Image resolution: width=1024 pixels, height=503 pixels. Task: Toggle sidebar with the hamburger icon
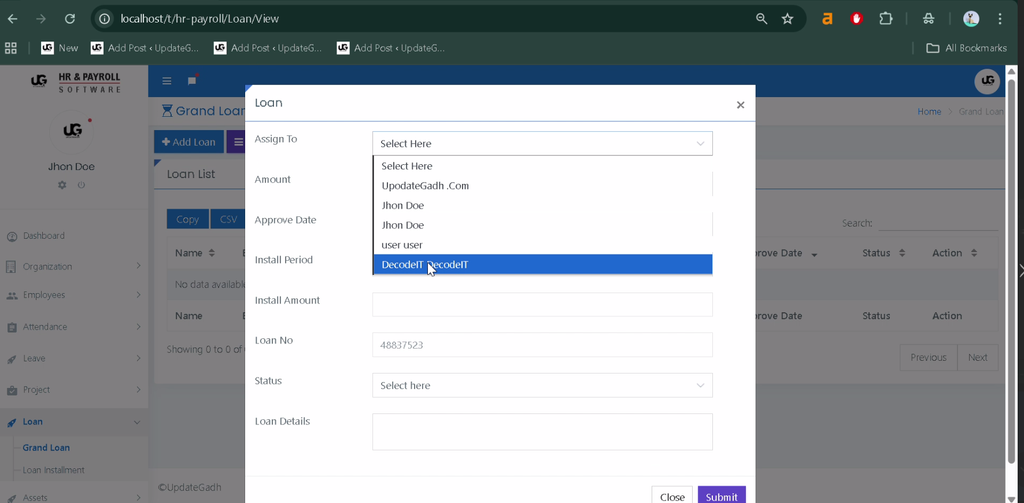pyautogui.click(x=167, y=81)
